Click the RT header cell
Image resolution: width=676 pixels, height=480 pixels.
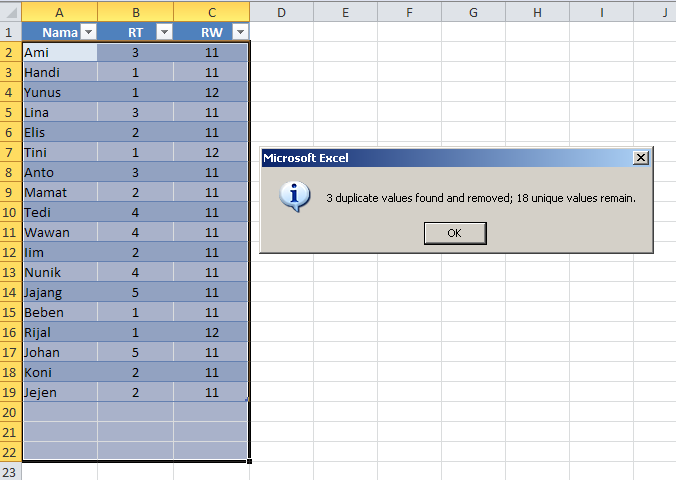pos(135,32)
